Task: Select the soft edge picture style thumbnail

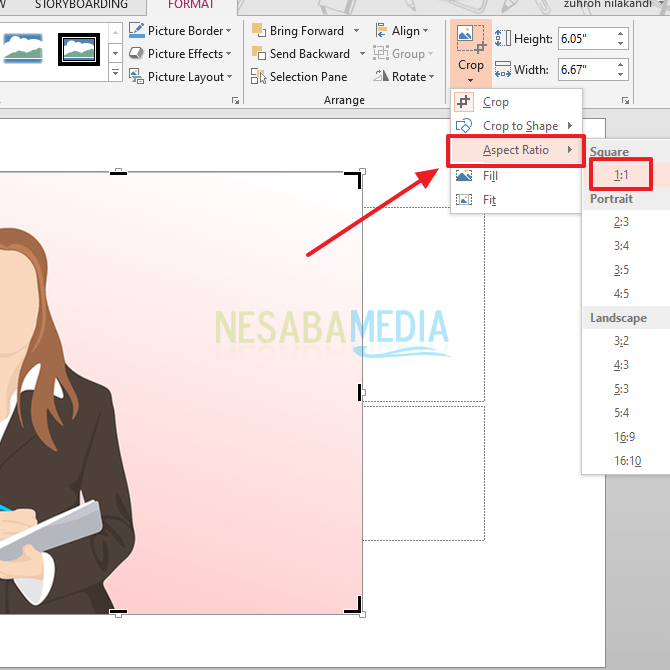Action: (23, 49)
